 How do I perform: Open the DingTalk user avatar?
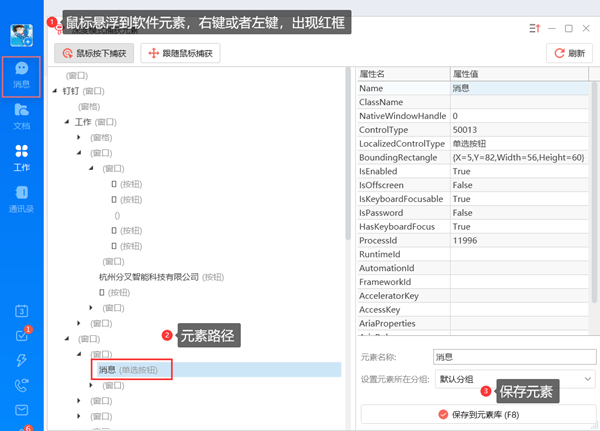[x=21, y=36]
